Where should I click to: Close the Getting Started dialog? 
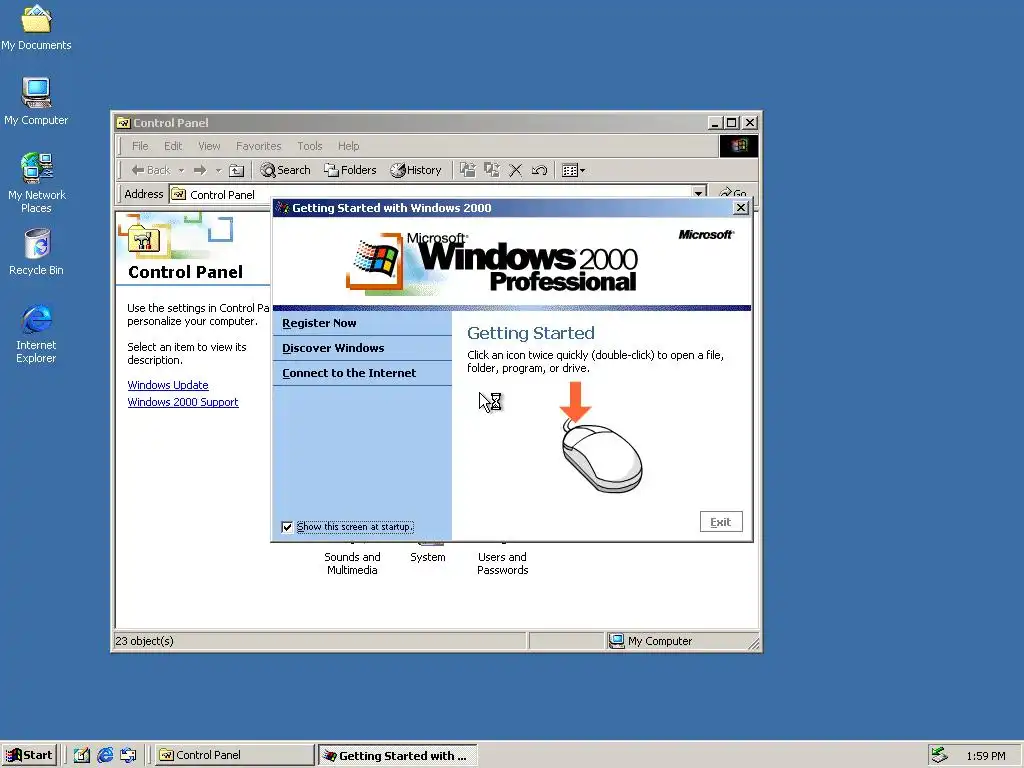(x=741, y=208)
